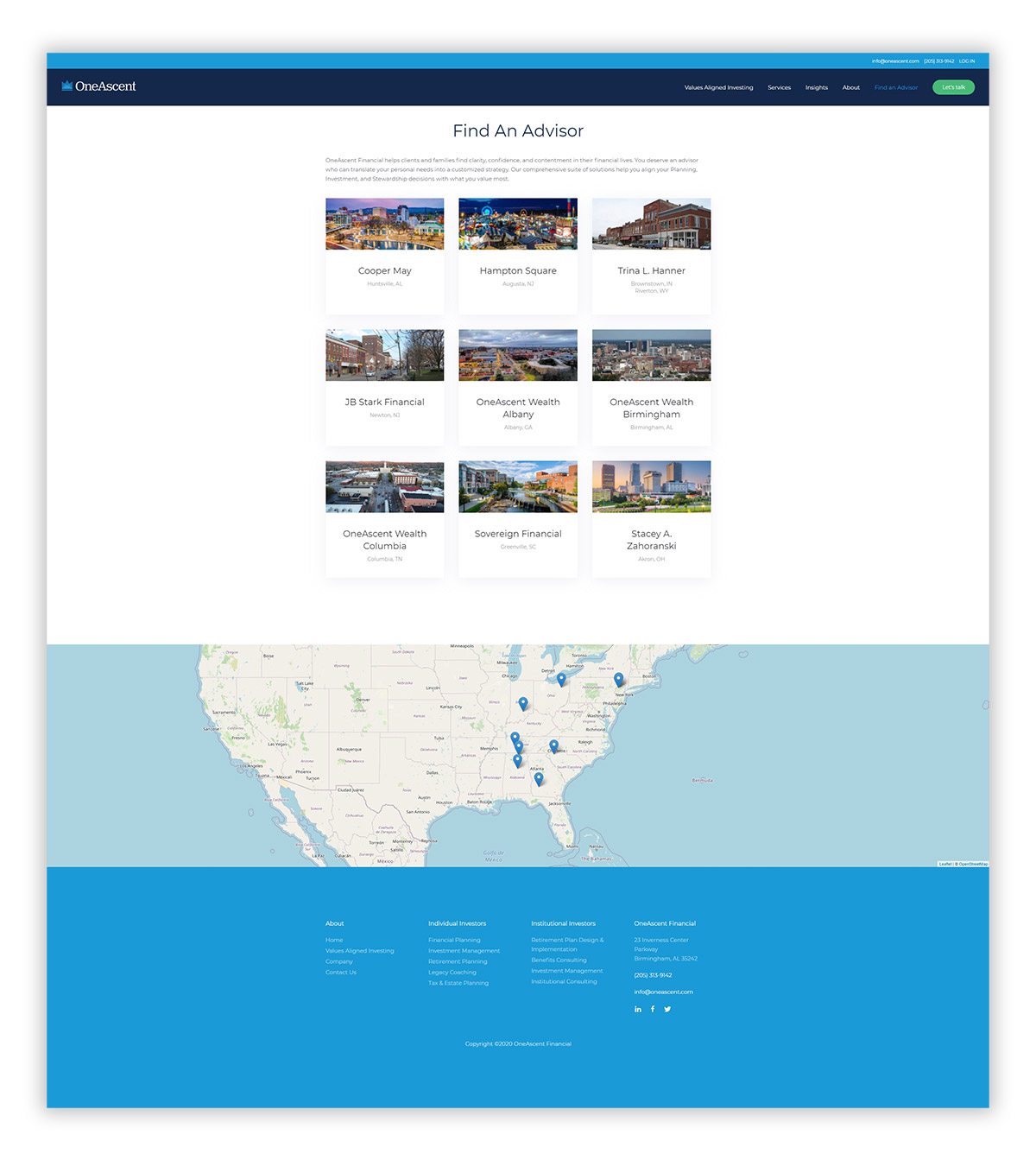This screenshot has width=1036, height=1160.
Task: Select the map pin at Charlotte
Action: (554, 746)
